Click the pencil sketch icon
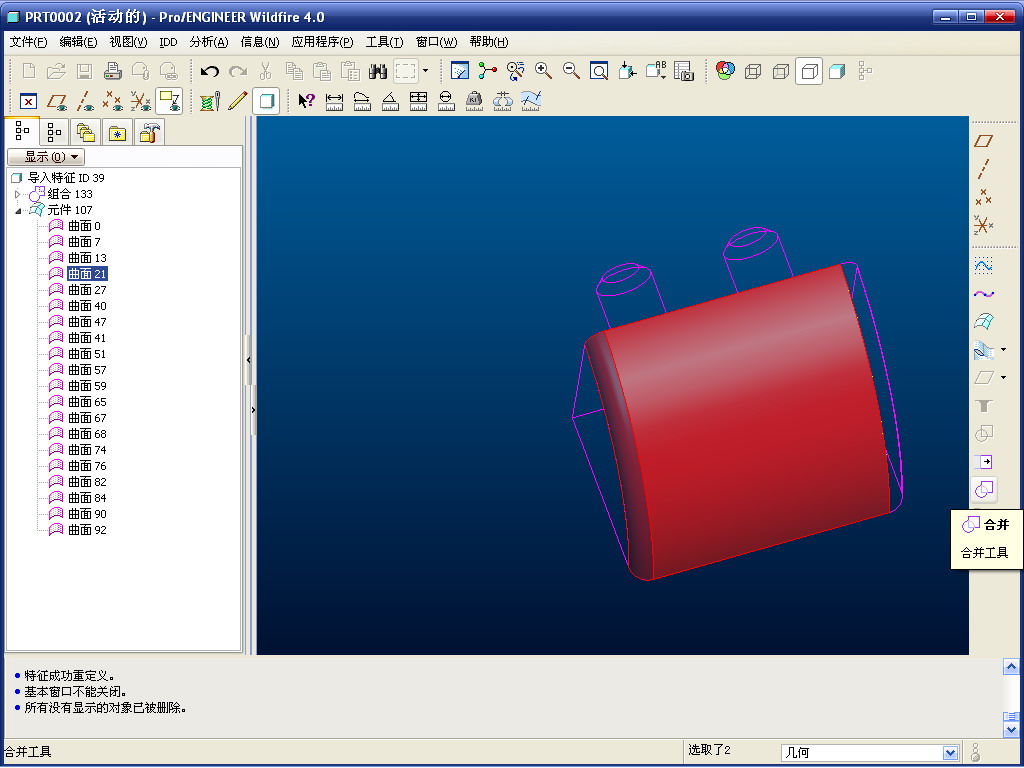The width and height of the screenshot is (1024, 768). 238,101
